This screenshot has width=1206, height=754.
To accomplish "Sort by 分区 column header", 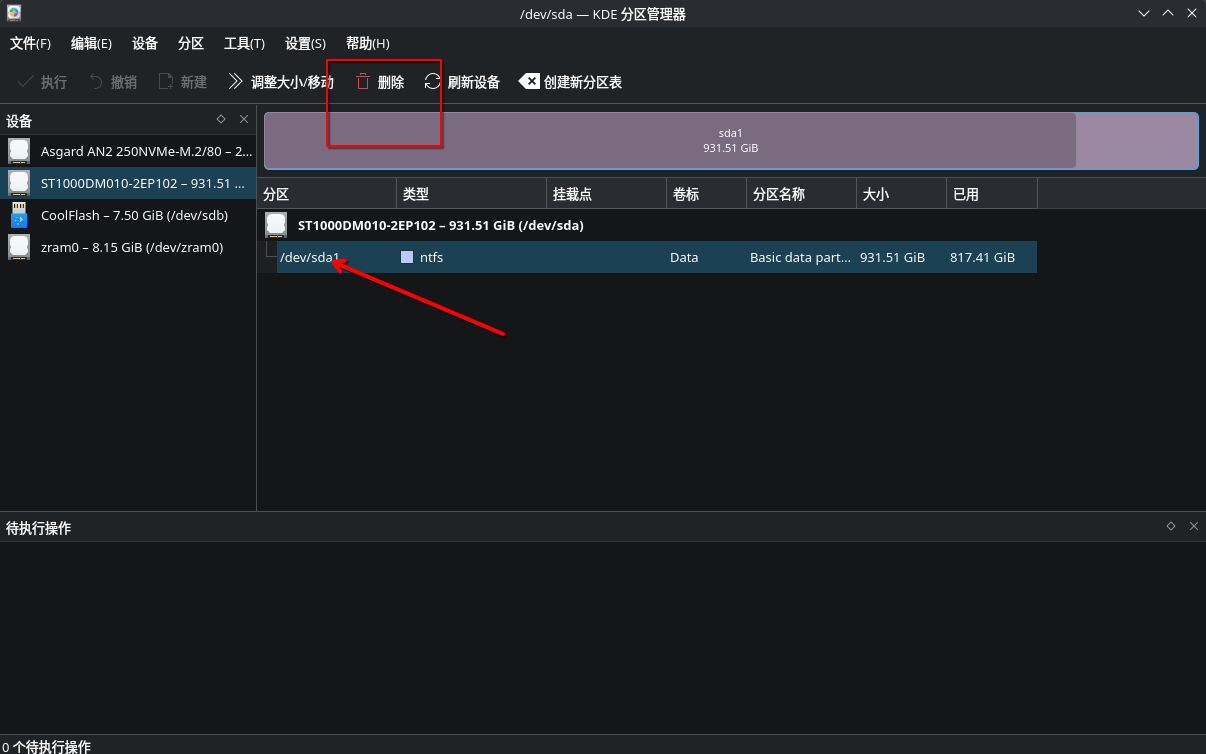I will [327, 194].
